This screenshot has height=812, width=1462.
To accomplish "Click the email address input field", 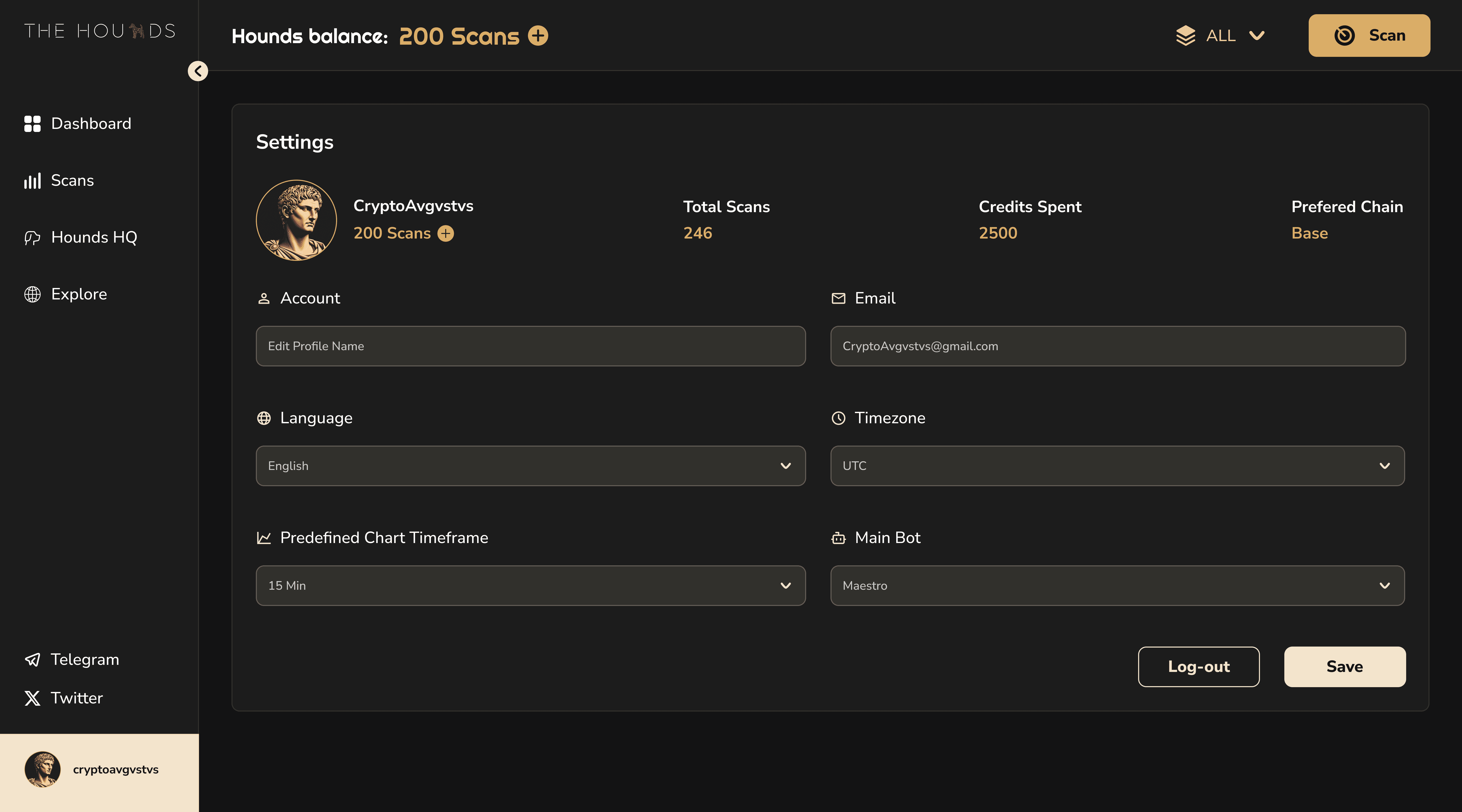I will [1118, 346].
